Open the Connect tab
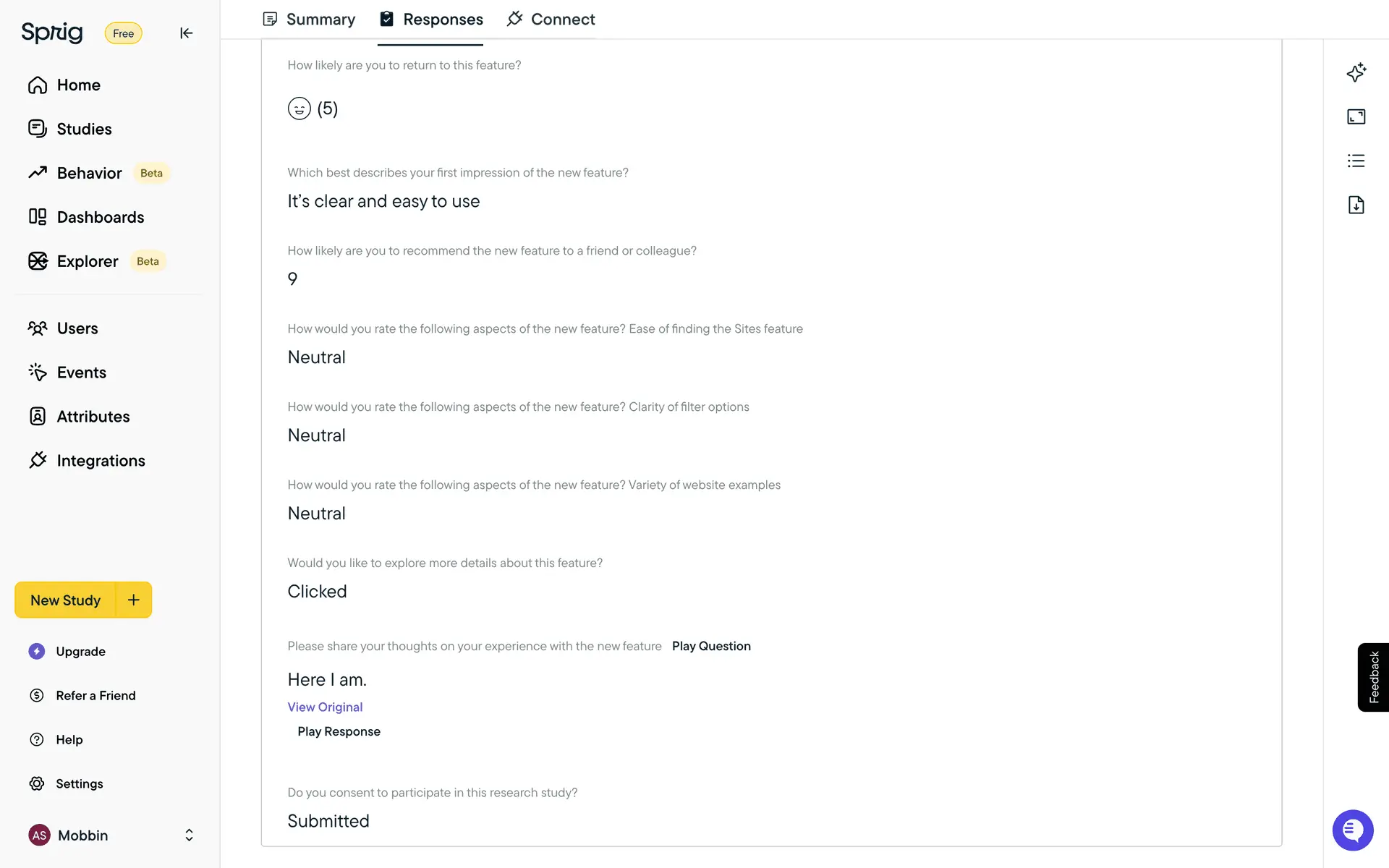Viewport: 1389px width, 868px height. click(x=551, y=20)
